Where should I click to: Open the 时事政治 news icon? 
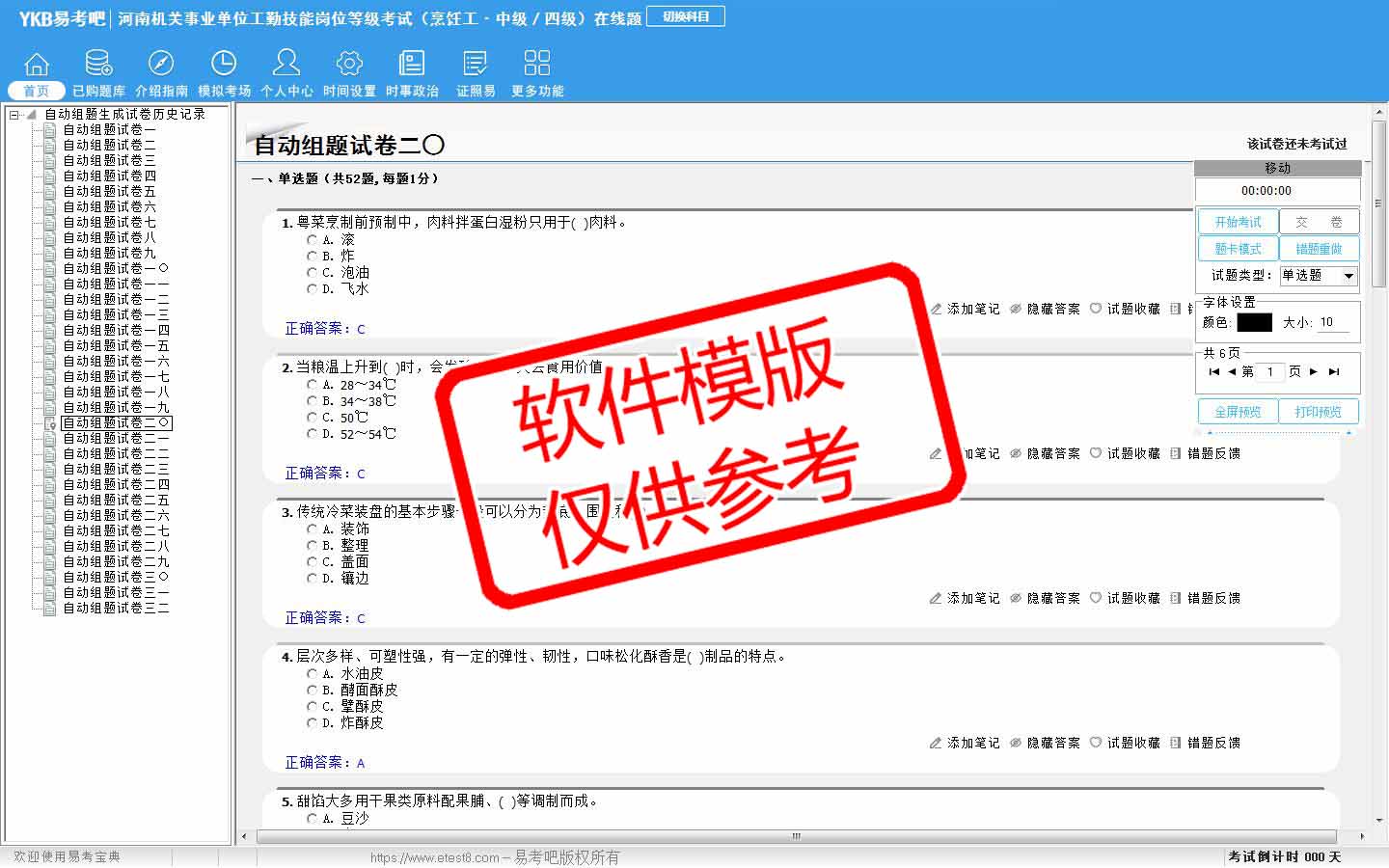point(412,65)
